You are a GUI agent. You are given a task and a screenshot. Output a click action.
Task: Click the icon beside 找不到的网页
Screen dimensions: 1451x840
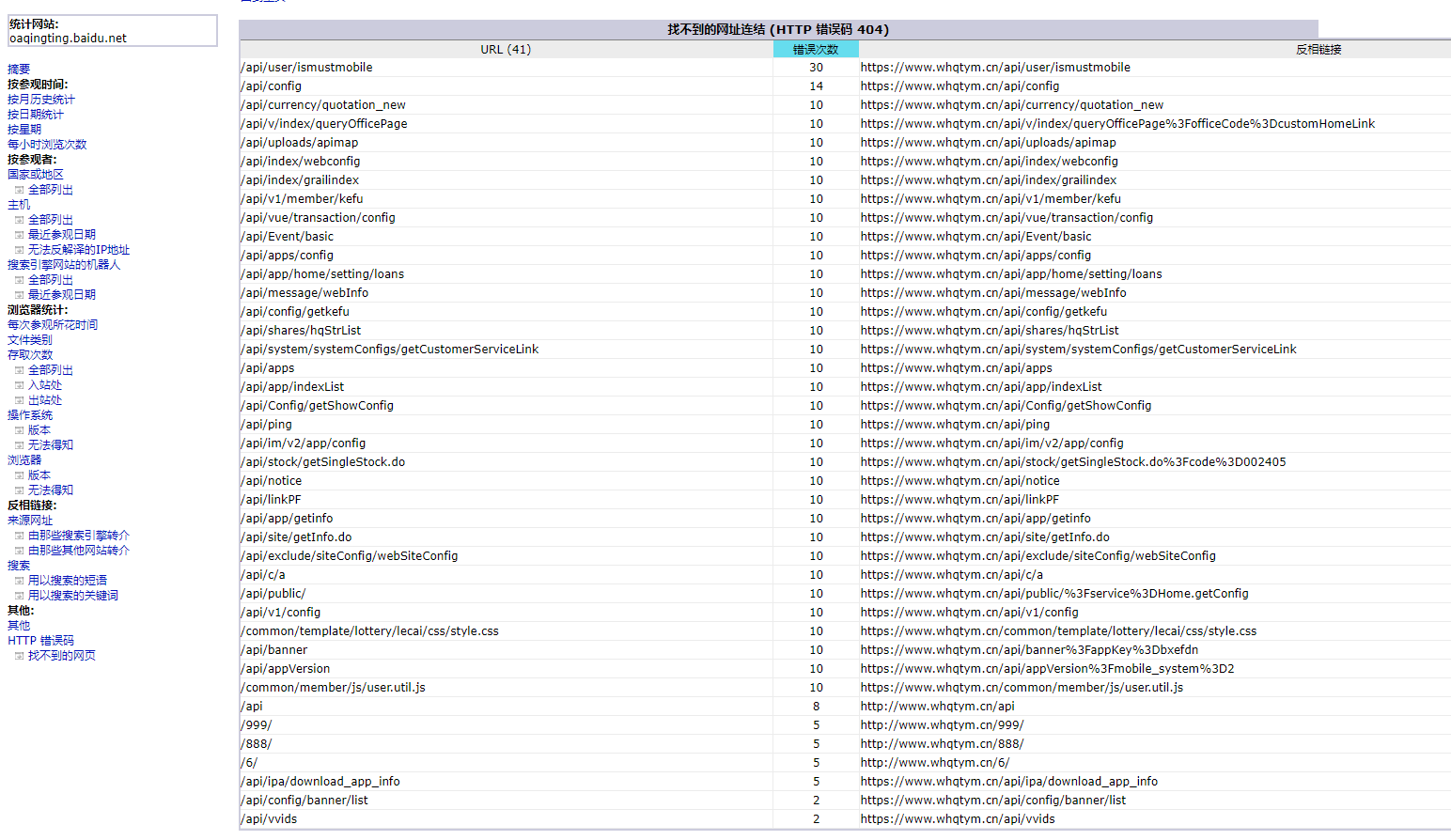[x=19, y=656]
